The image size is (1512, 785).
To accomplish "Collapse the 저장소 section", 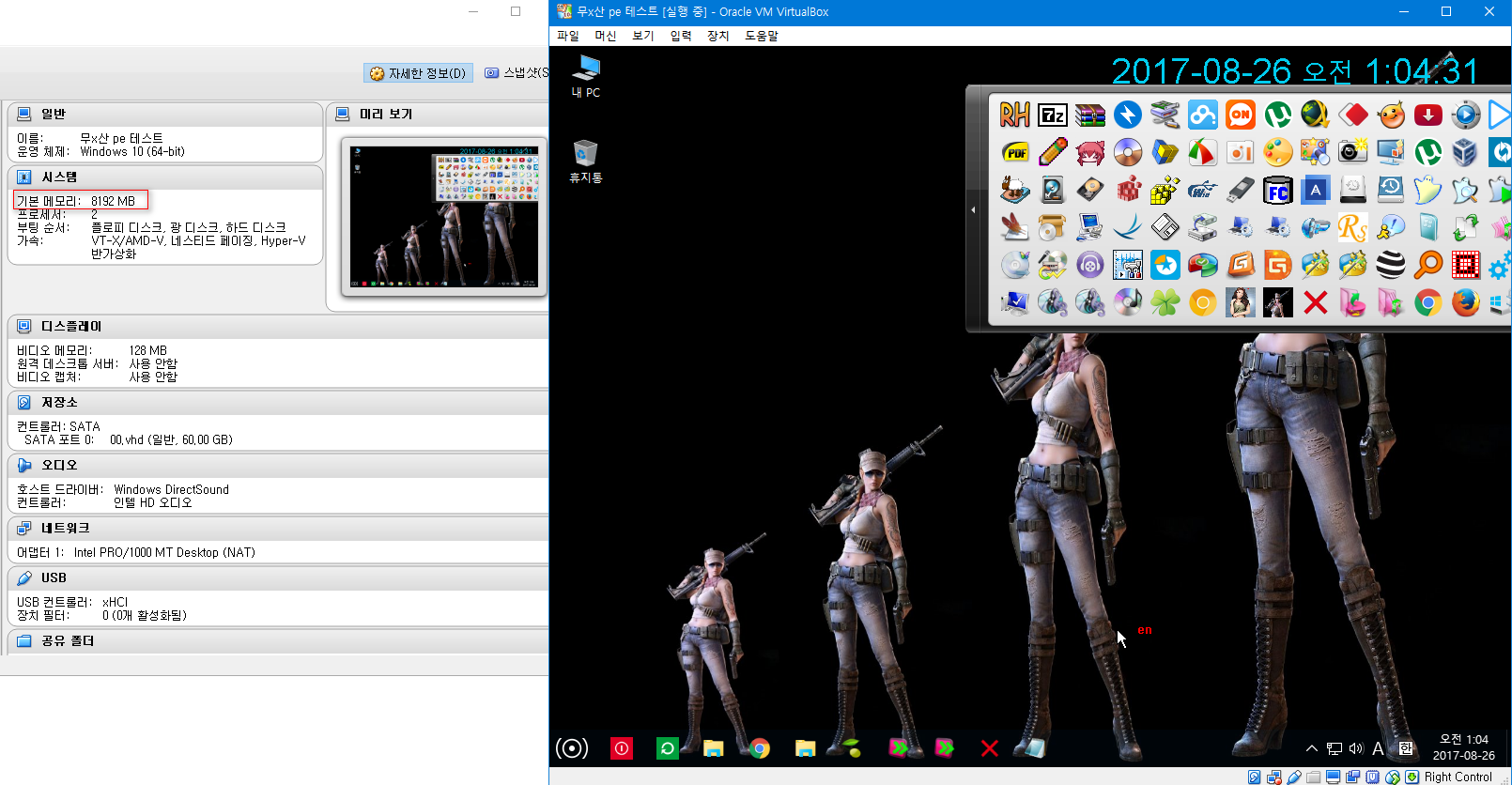I will pyautogui.click(x=59, y=402).
